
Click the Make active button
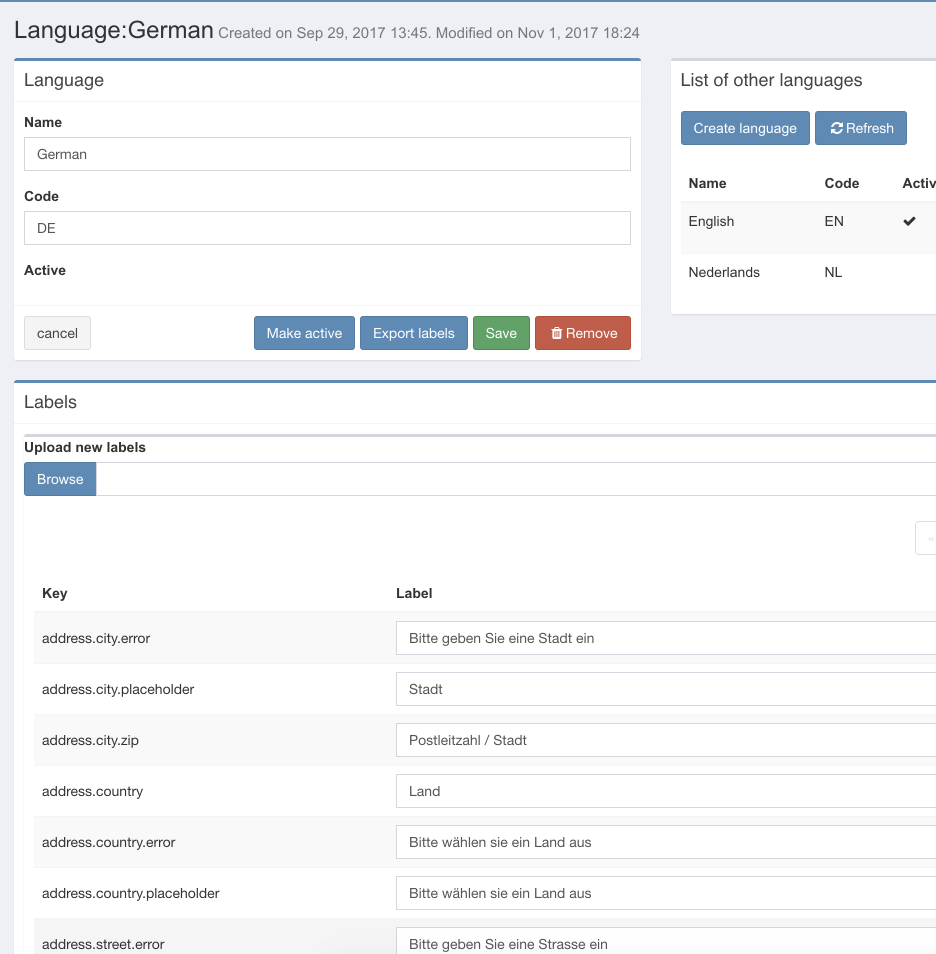click(304, 333)
